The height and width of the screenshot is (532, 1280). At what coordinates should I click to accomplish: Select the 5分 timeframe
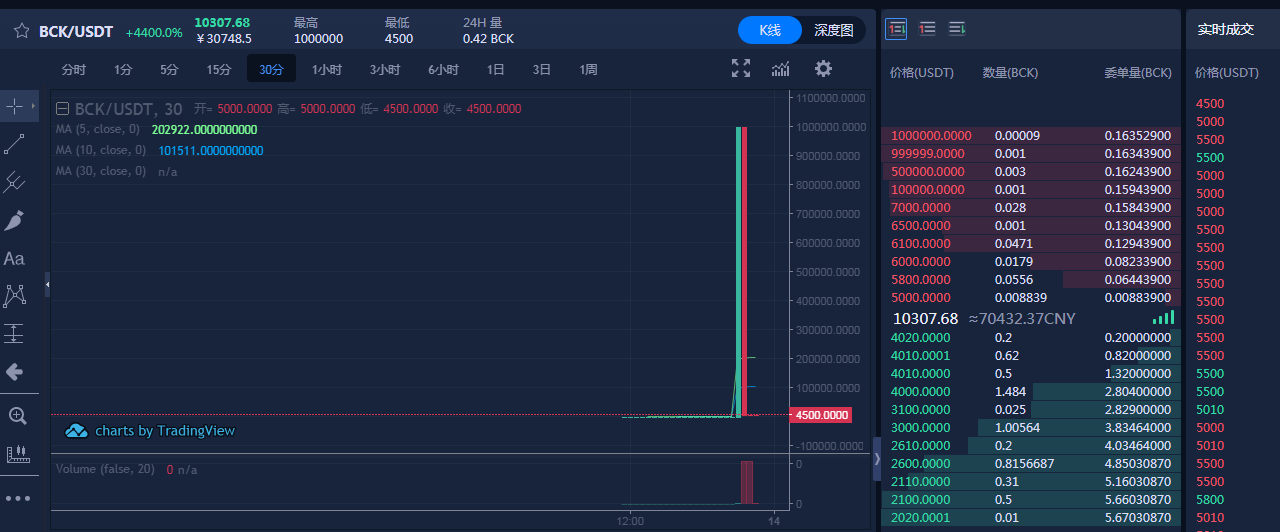[169, 70]
